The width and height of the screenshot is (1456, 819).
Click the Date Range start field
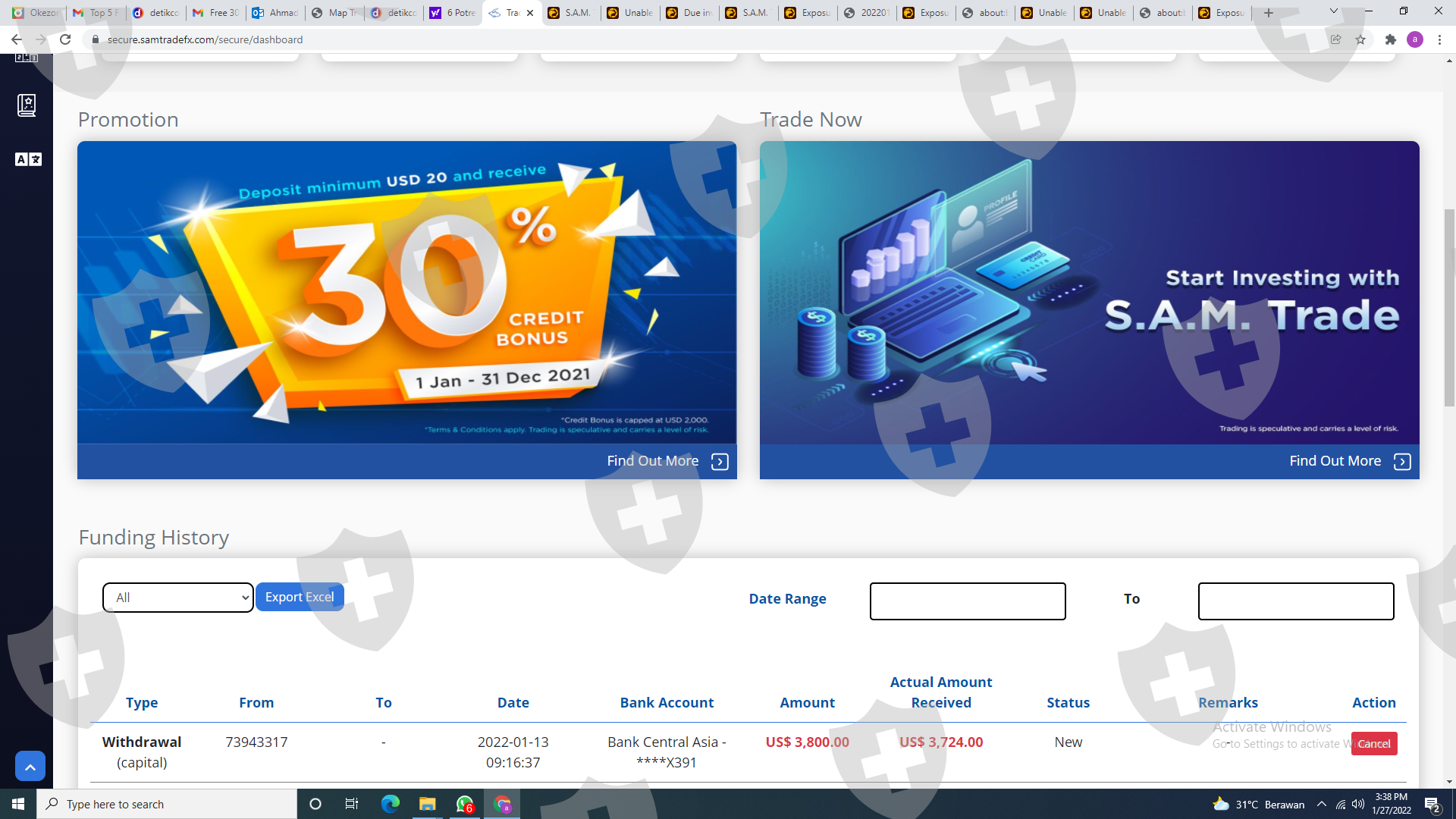pyautogui.click(x=967, y=601)
